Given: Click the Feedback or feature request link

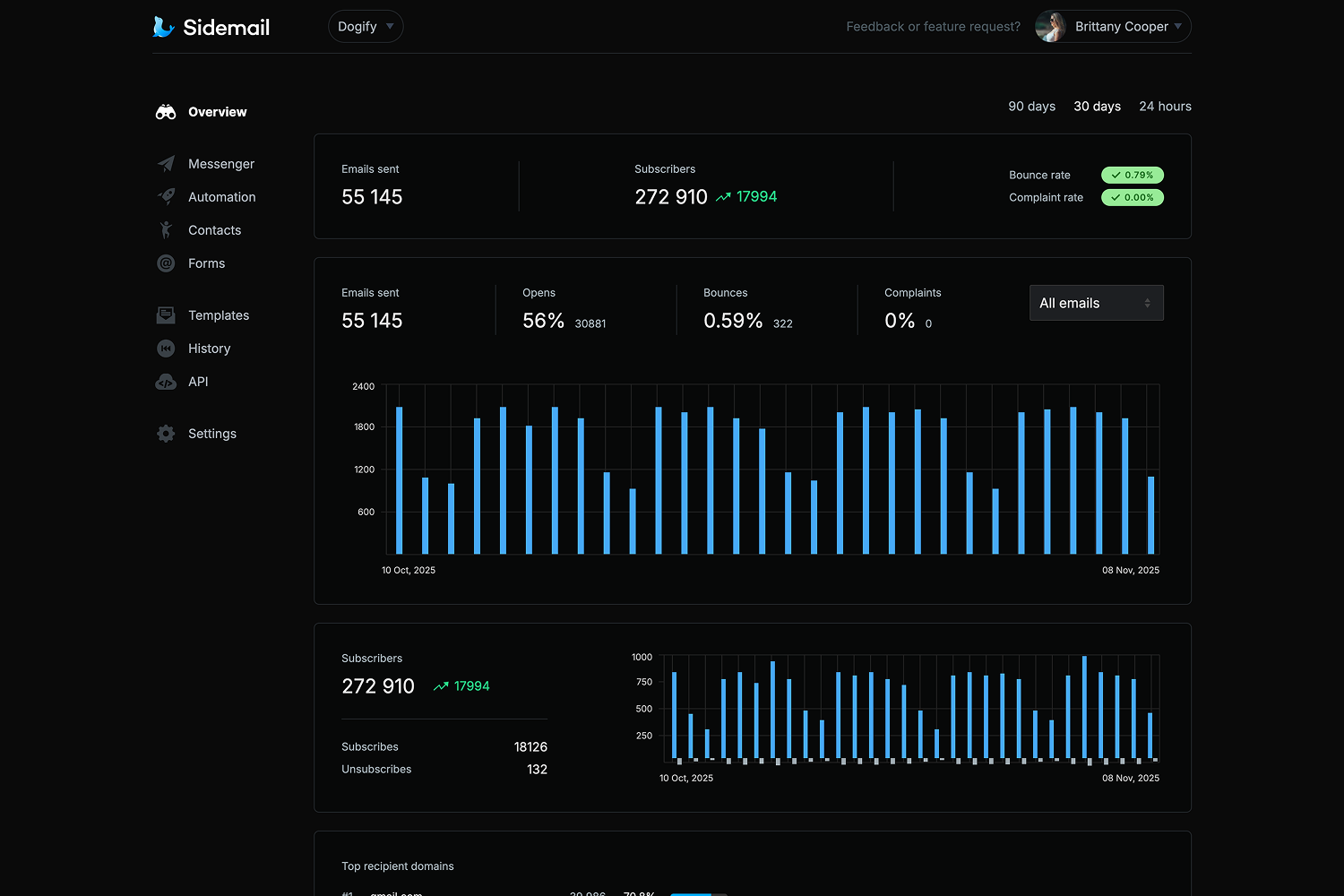Looking at the screenshot, I should 933,26.
